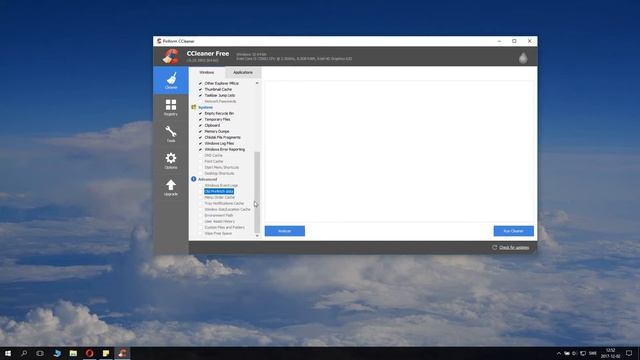Viewport: 640px width, 360px height.
Task: Enable Environment Path checkbox
Action: (x=200, y=215)
